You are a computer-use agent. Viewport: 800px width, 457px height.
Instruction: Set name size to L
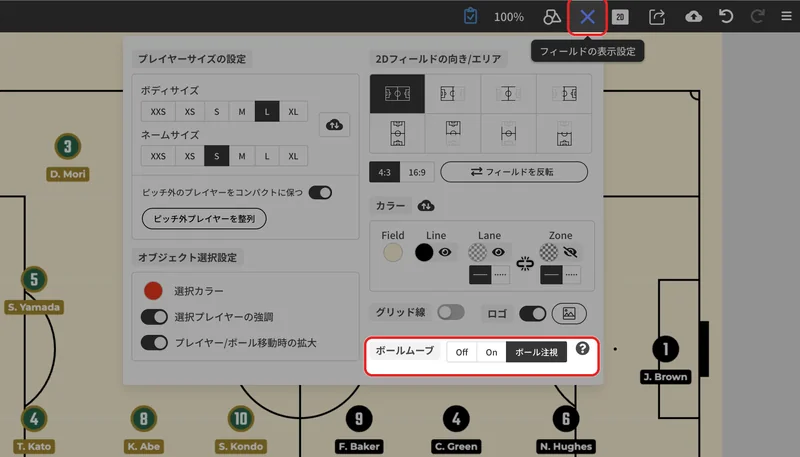coord(267,156)
